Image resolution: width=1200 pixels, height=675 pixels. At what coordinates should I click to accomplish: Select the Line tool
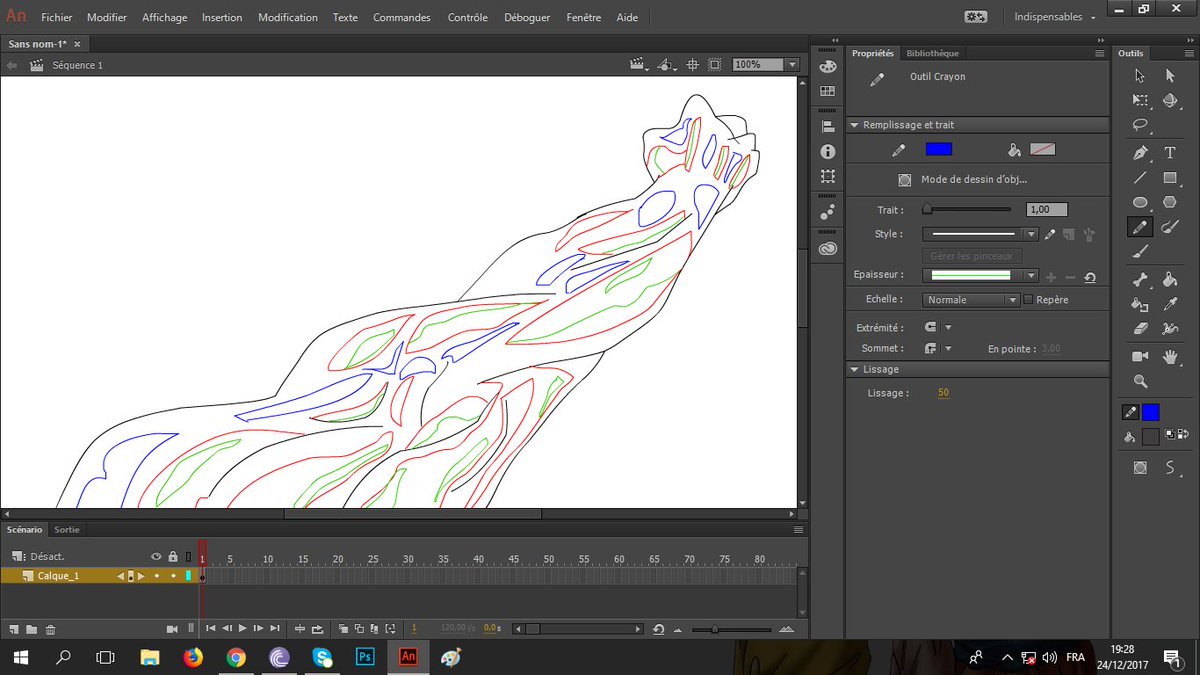click(1140, 178)
